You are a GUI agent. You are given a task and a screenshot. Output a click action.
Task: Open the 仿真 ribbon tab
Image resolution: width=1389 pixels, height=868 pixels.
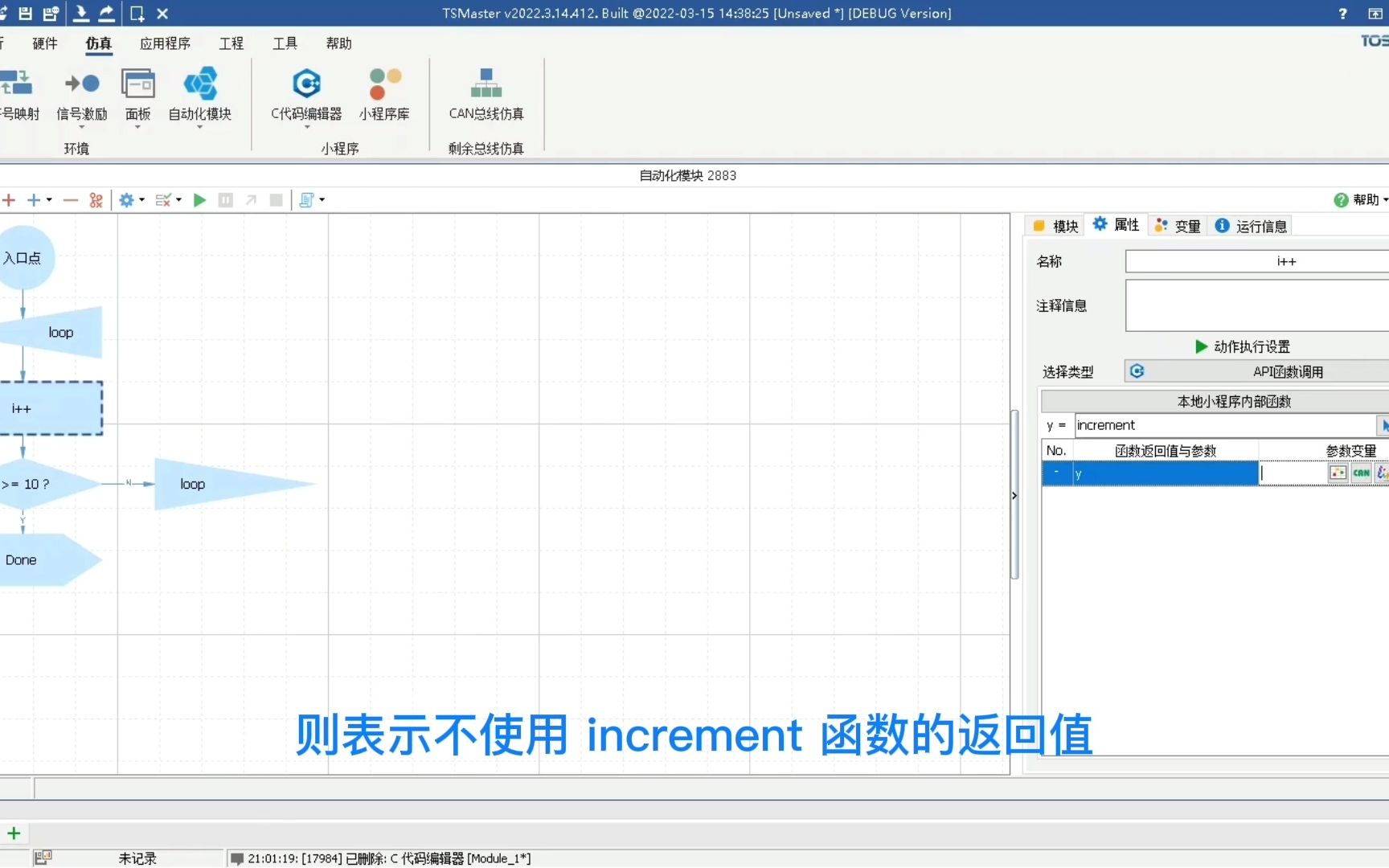coord(99,43)
